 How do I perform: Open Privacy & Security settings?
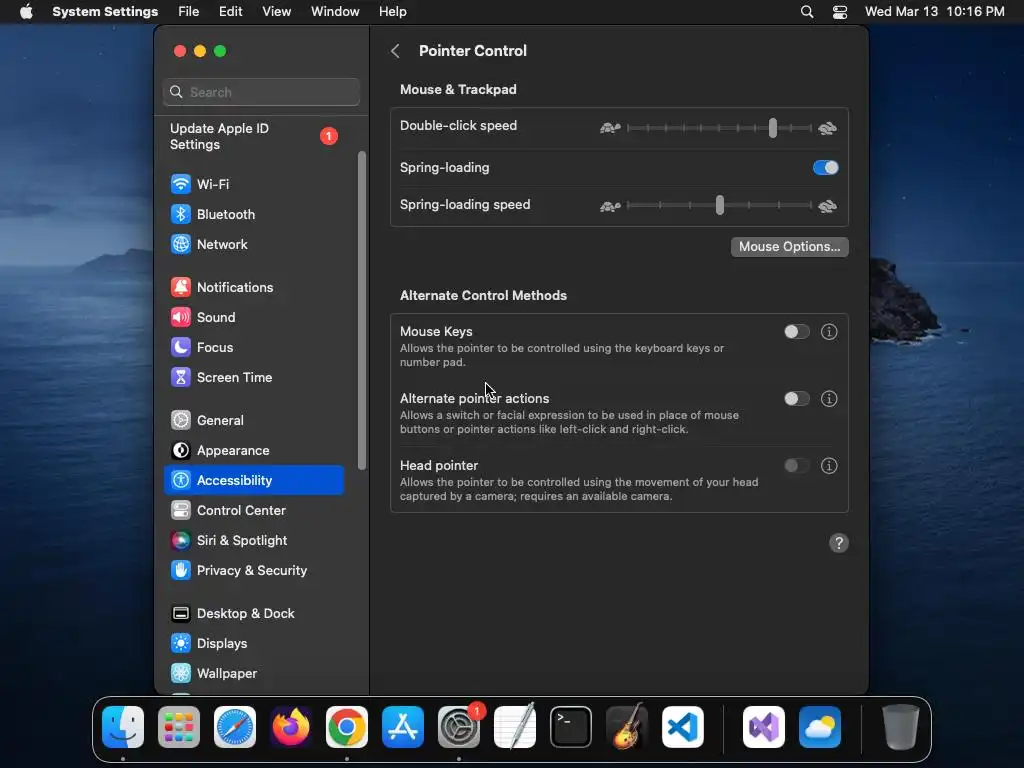click(x=254, y=571)
